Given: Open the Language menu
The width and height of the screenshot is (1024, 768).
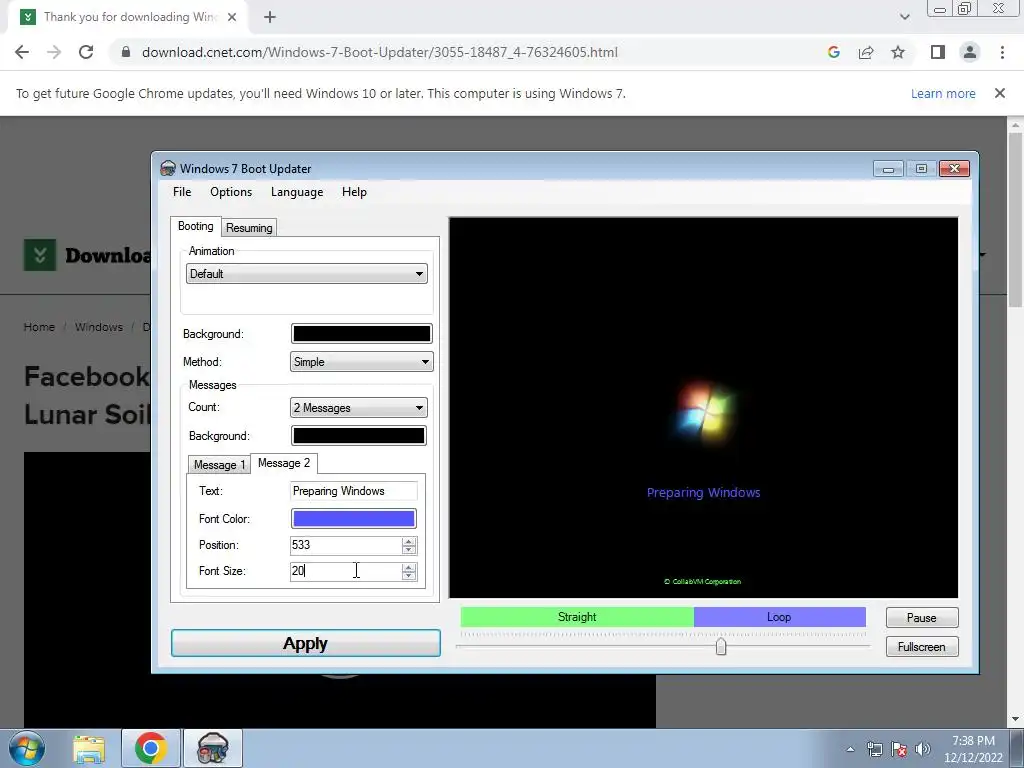Looking at the screenshot, I should pos(297,192).
